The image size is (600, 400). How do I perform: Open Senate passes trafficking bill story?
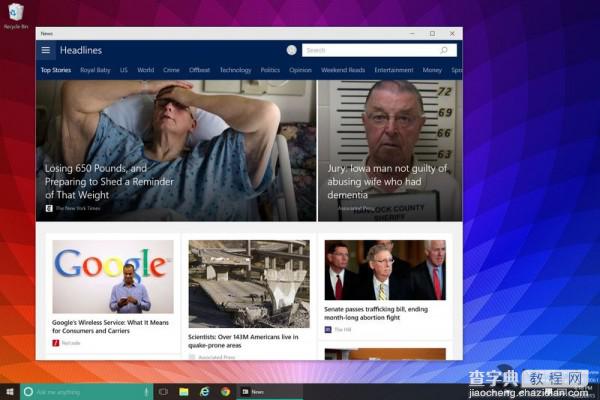(376, 313)
